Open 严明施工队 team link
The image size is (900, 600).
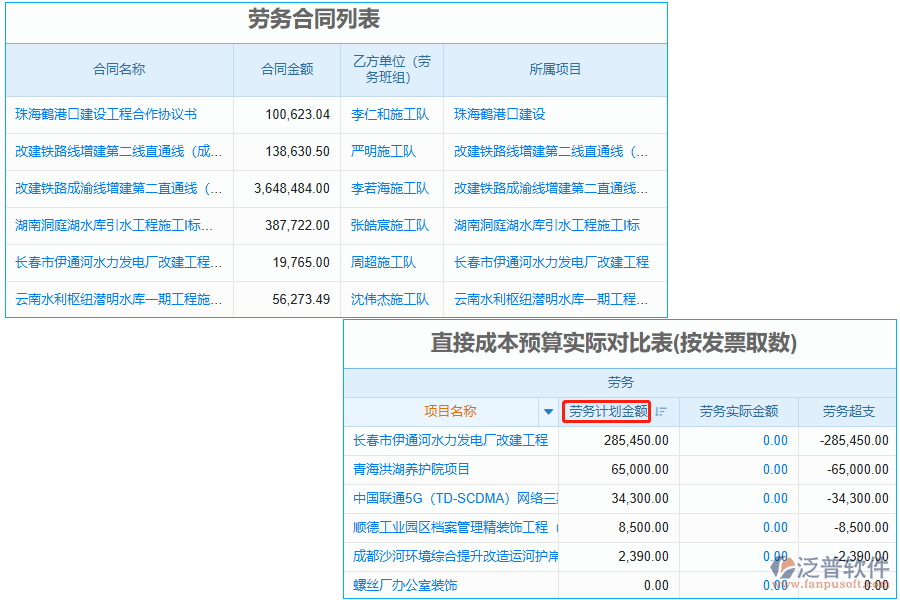click(x=383, y=152)
